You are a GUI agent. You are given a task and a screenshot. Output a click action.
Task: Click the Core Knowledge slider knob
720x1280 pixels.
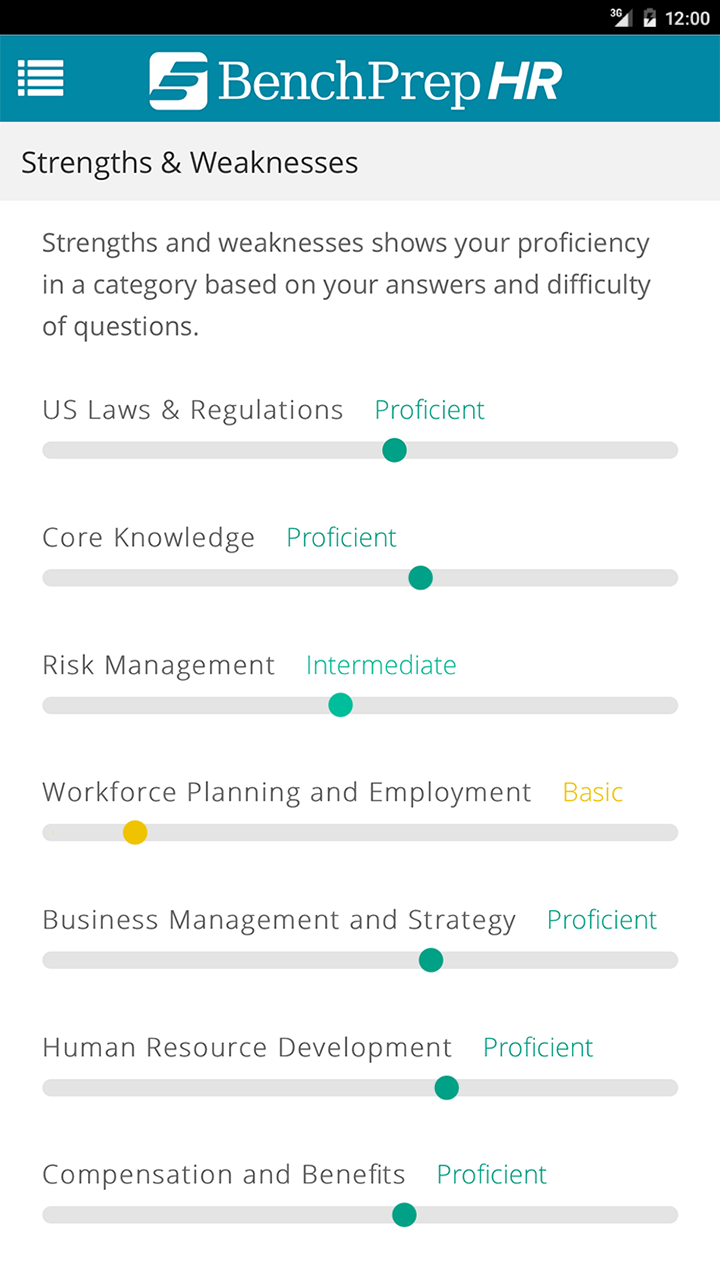click(x=421, y=578)
